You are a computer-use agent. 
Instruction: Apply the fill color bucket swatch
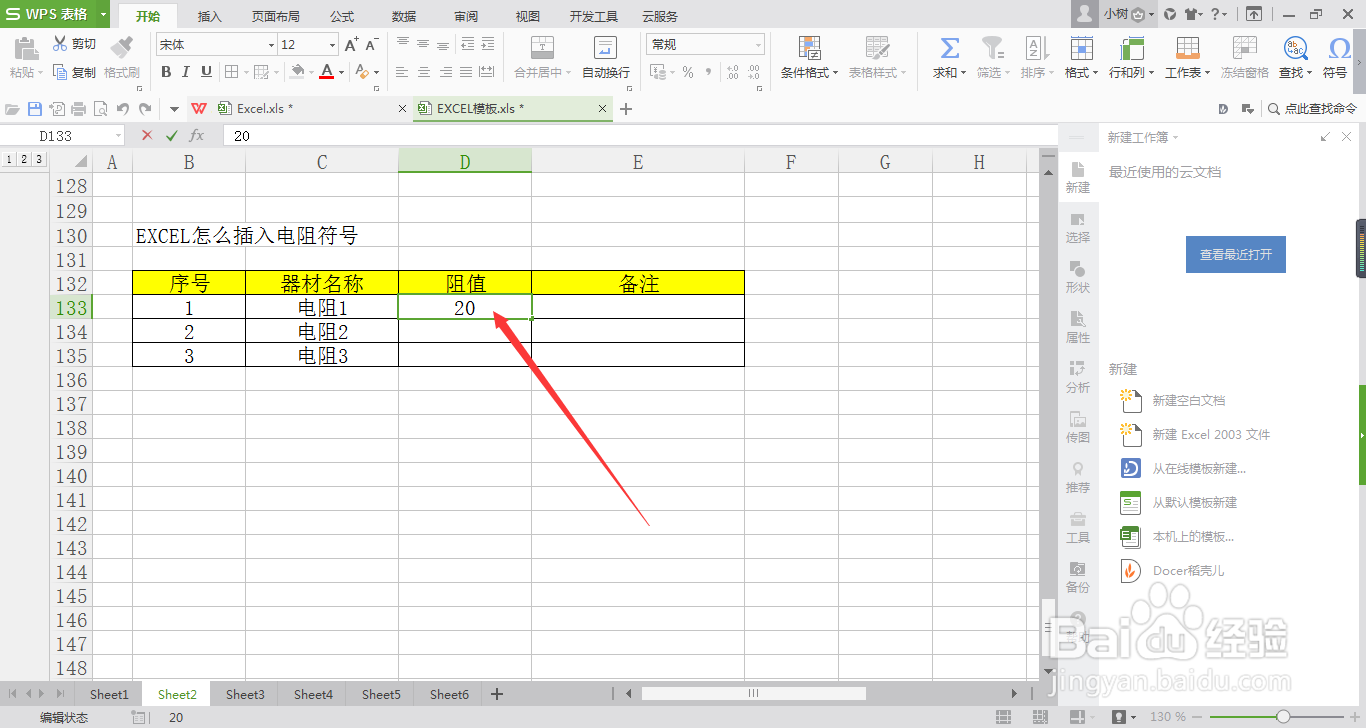pyautogui.click(x=296, y=72)
